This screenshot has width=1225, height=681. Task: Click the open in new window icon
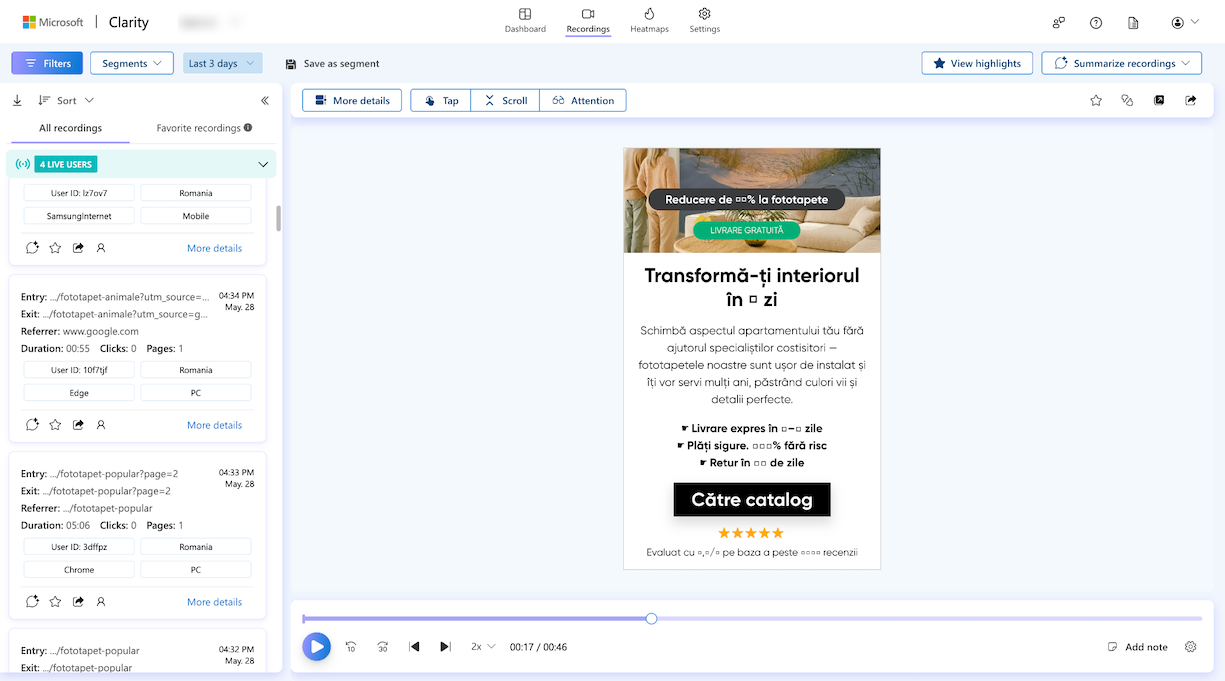[x=1159, y=100]
